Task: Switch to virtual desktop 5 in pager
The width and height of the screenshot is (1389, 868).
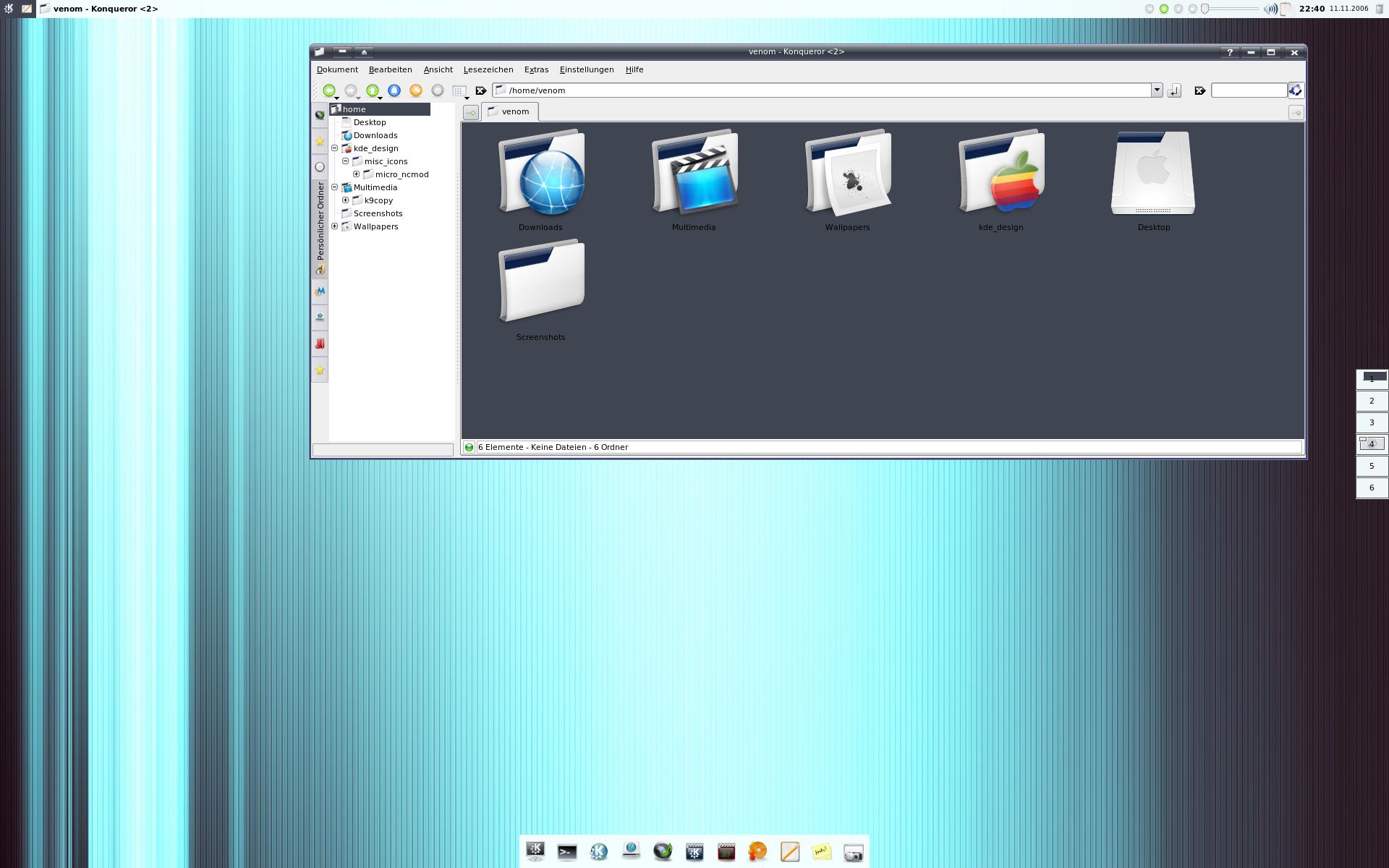Action: [x=1372, y=466]
